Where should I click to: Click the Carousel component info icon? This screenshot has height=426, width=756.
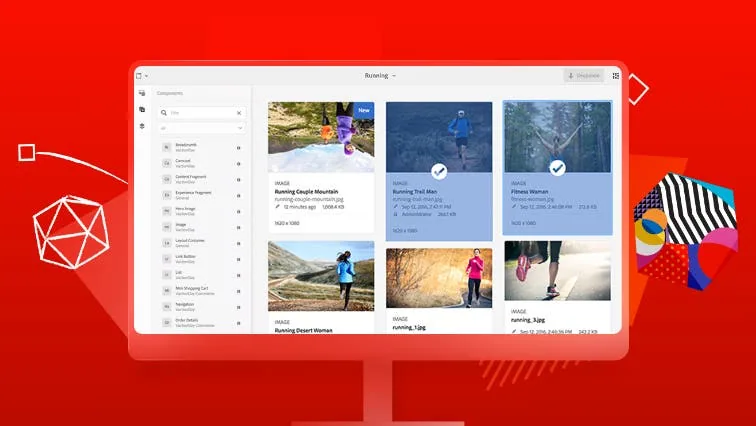point(238,163)
